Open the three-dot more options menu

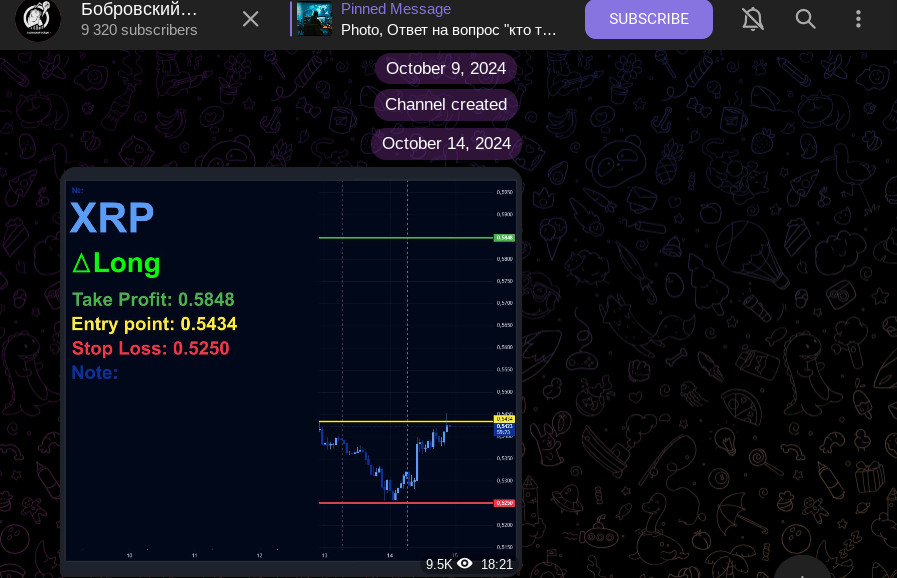point(858,19)
